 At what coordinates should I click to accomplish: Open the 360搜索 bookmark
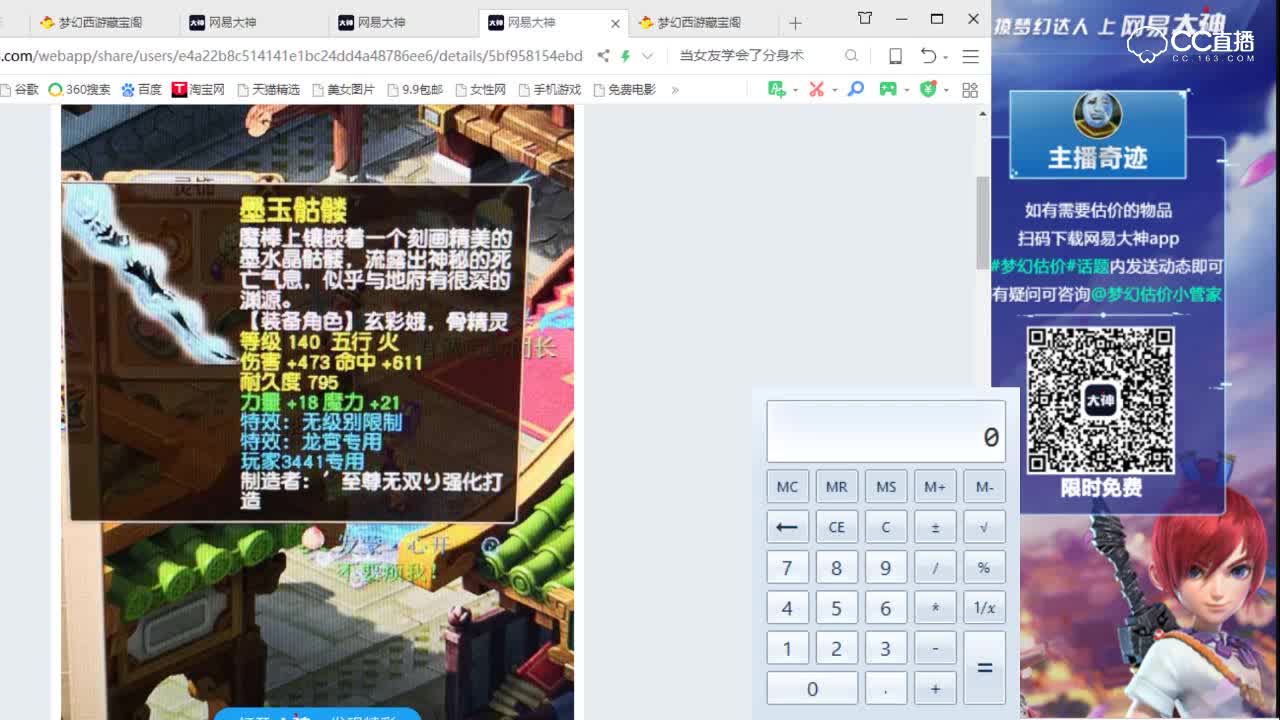79,90
